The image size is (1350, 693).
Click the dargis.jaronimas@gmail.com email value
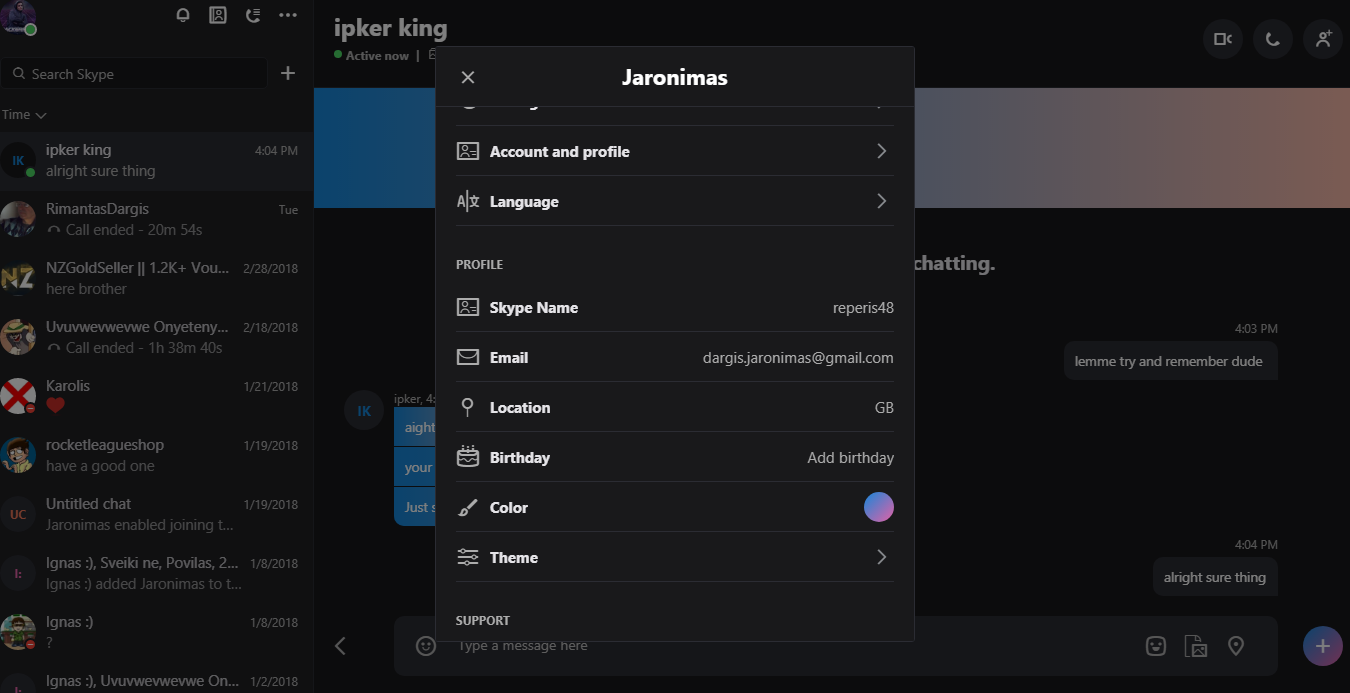(798, 358)
